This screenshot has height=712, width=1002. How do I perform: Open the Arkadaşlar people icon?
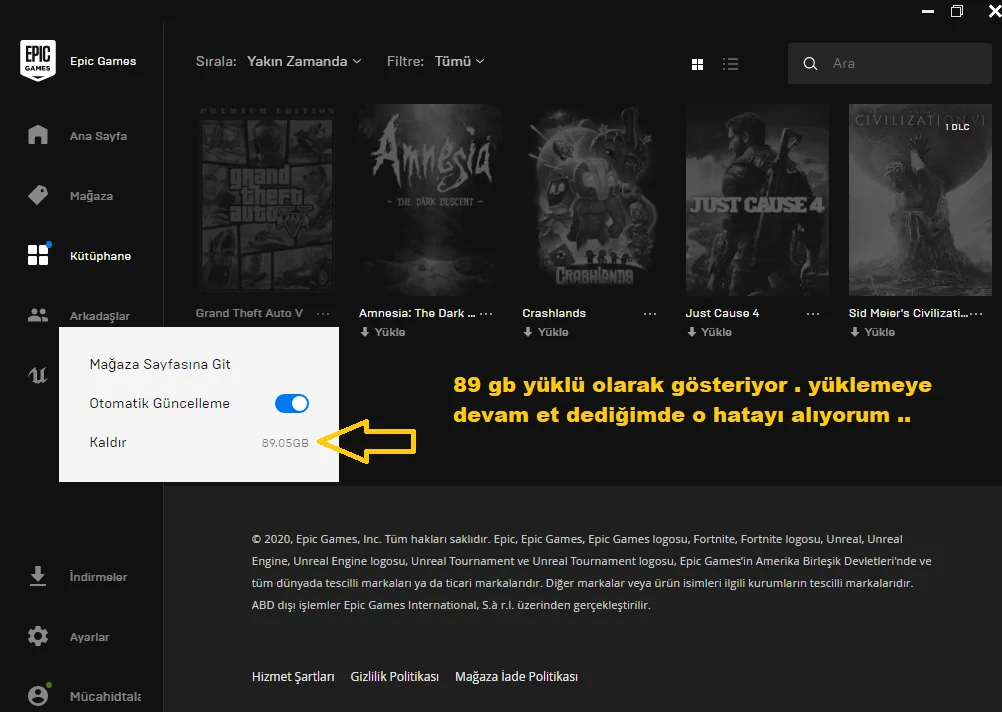click(38, 315)
